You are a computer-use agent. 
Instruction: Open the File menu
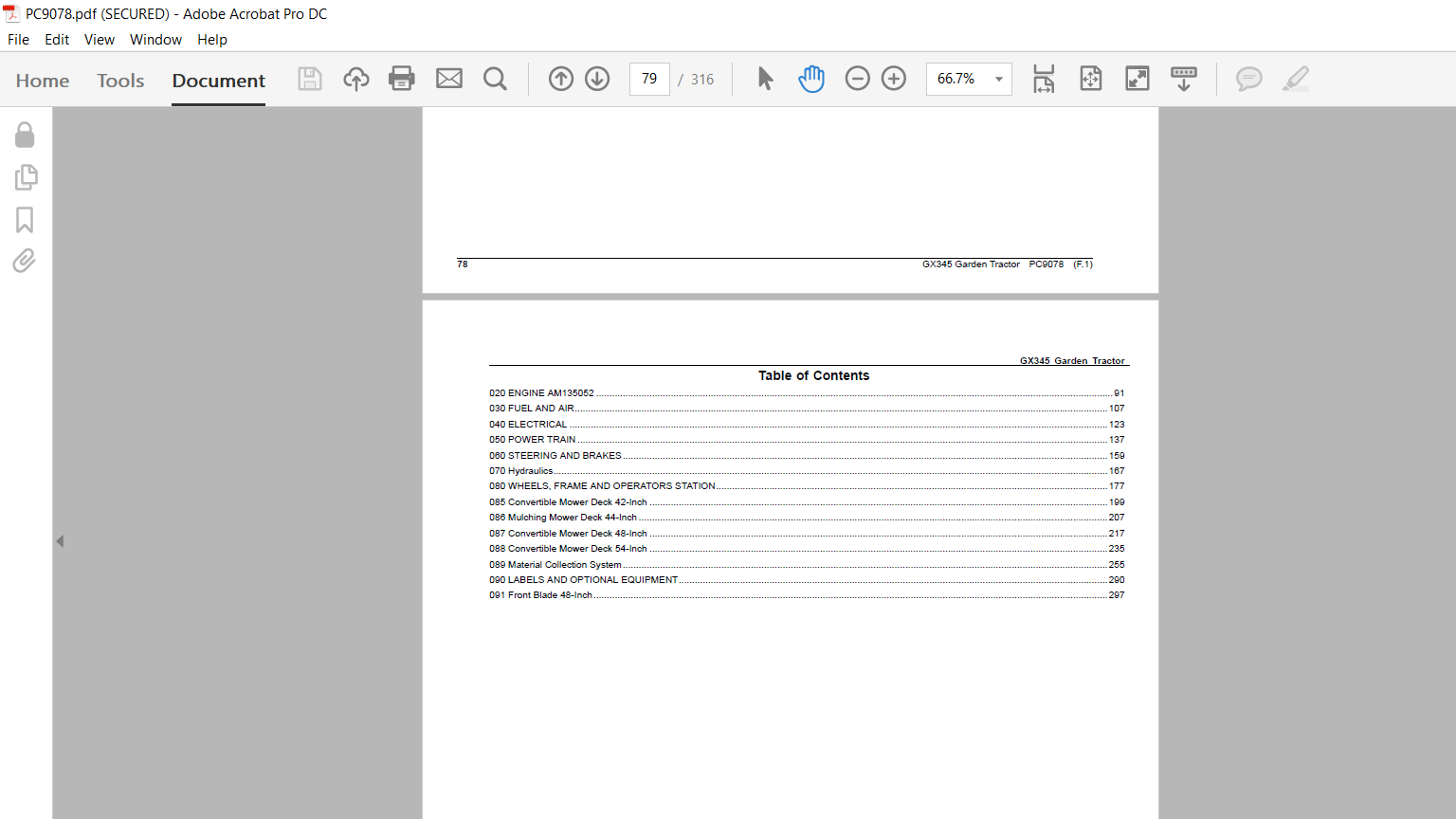pyautogui.click(x=18, y=40)
